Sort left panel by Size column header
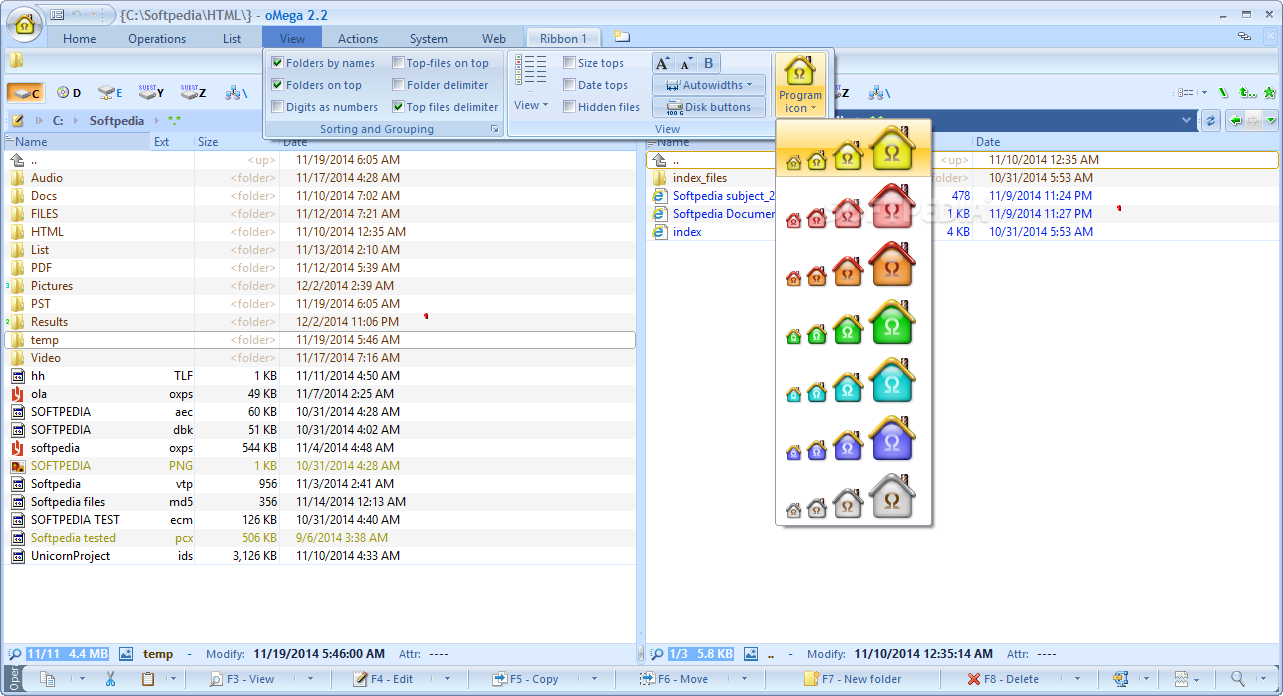Image resolution: width=1283 pixels, height=696 pixels. pyautogui.click(x=236, y=142)
